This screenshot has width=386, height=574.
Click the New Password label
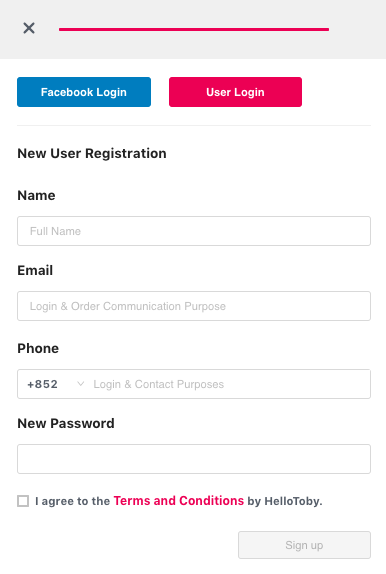click(66, 424)
